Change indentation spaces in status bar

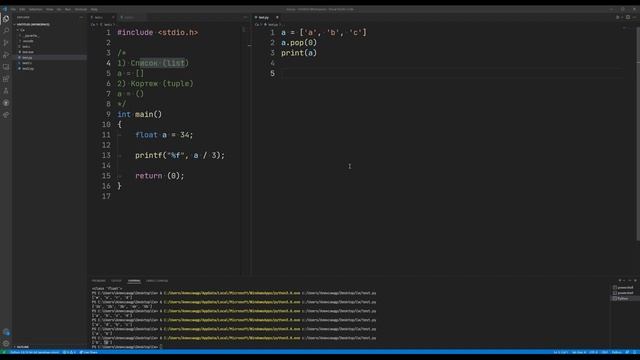point(579,352)
